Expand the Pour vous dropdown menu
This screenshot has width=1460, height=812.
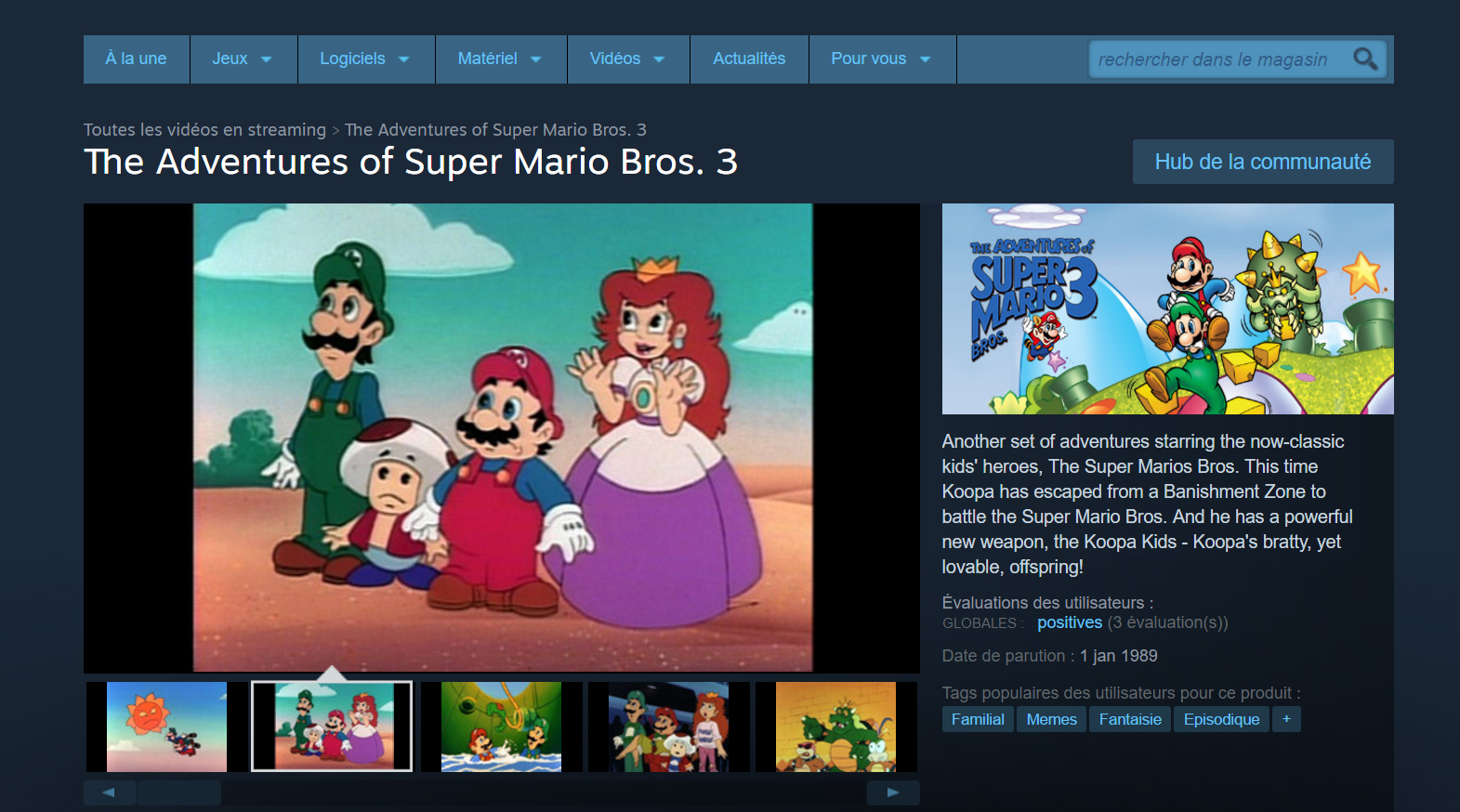coord(882,59)
